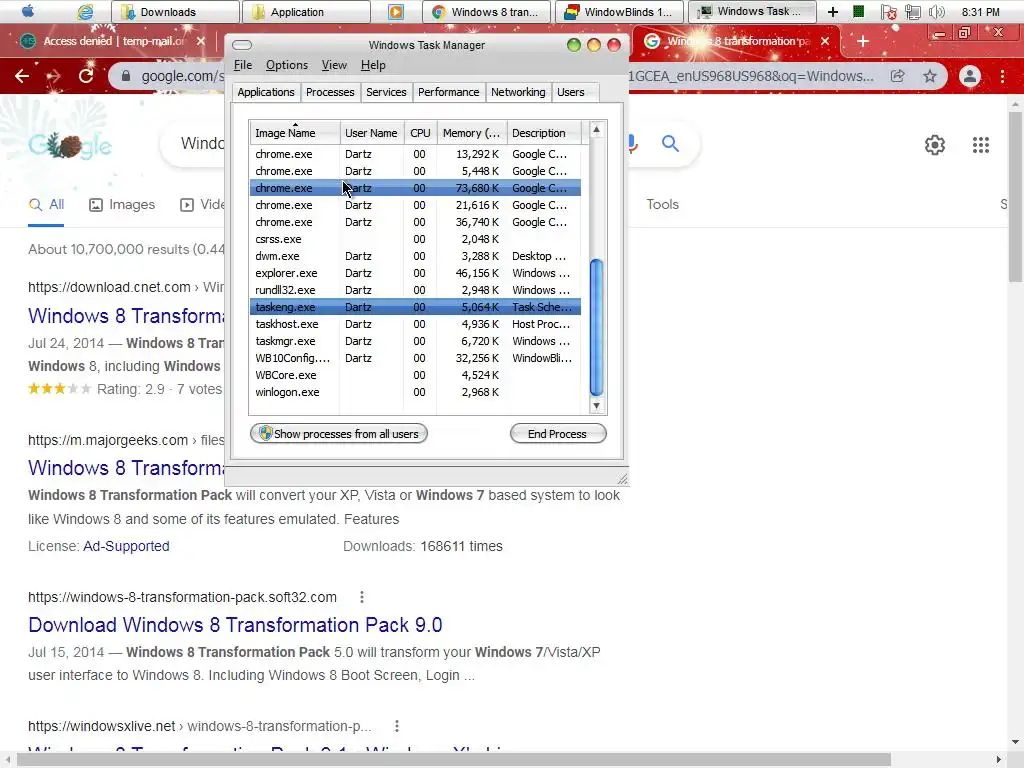Bookmark this page with star icon

point(930,76)
